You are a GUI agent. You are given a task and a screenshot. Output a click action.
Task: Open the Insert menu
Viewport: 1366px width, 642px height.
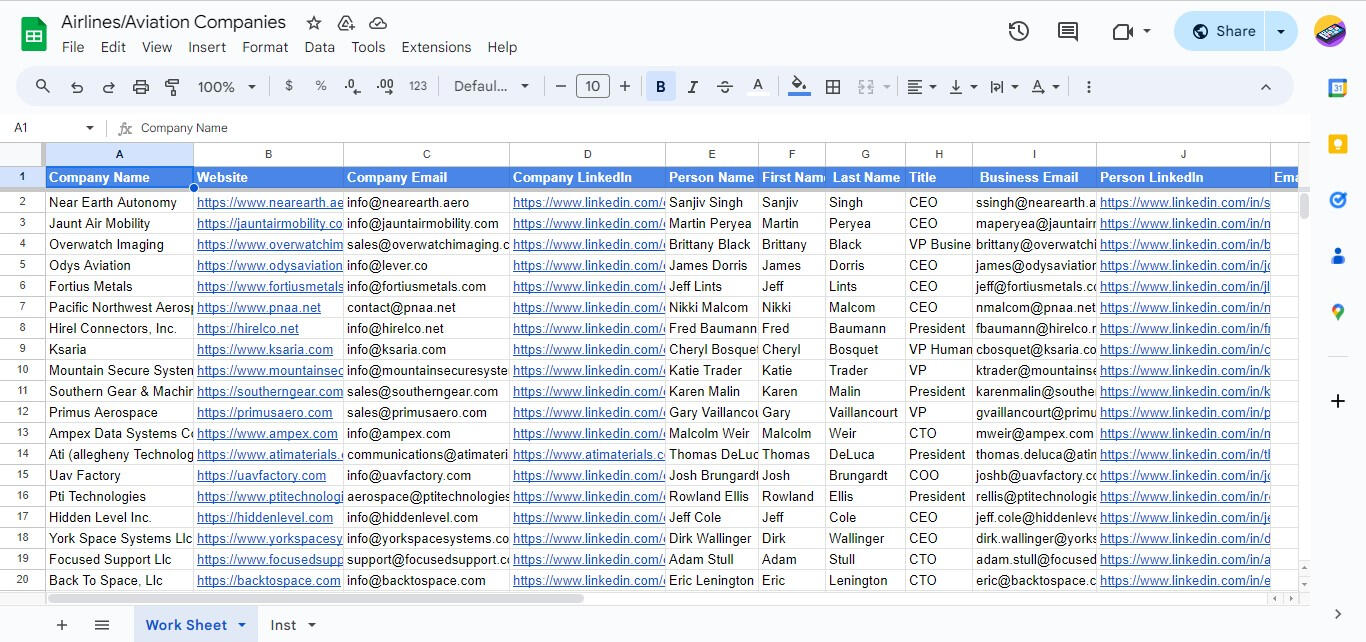[x=207, y=47]
